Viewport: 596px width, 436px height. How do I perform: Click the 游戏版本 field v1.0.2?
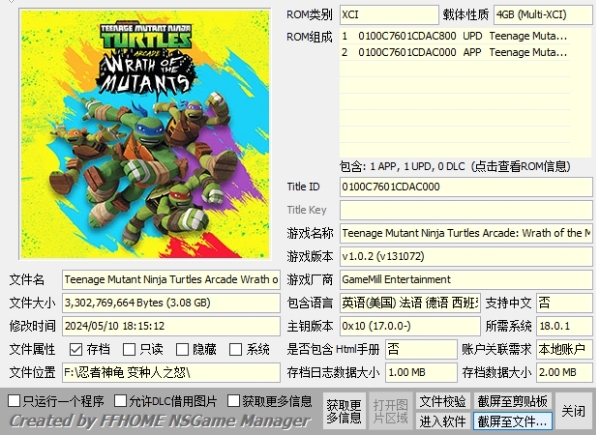coord(466,257)
